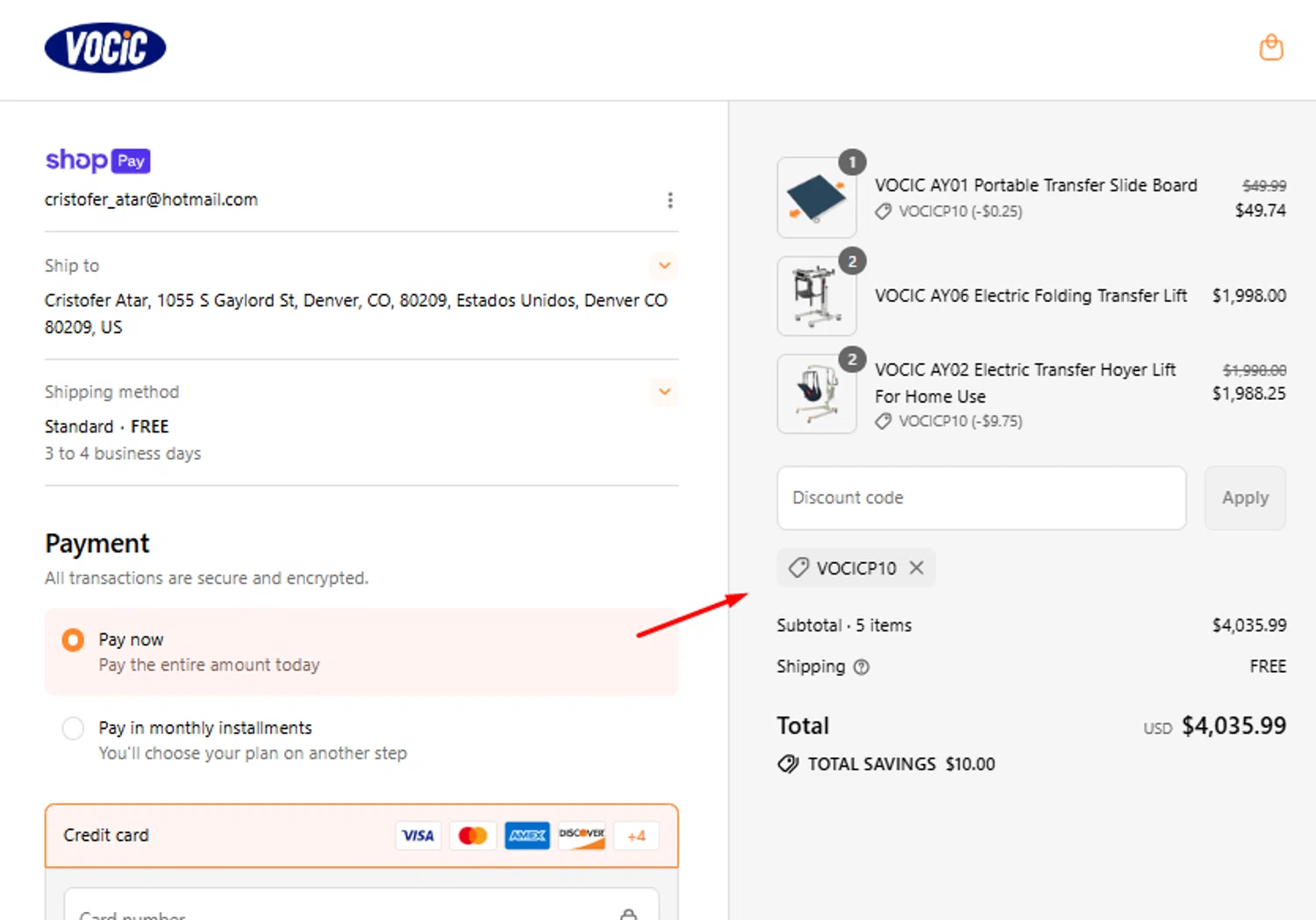The image size is (1316, 920).
Task: Show the +4 more payment methods
Action: (x=636, y=836)
